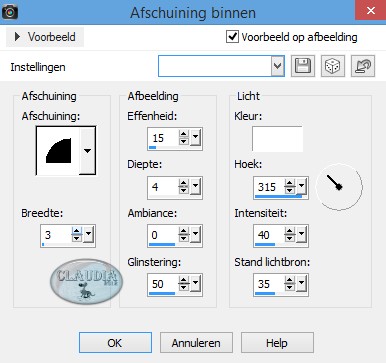Click the save preset floppy disk icon
Viewport: 386px width, 363px height.
303,66
